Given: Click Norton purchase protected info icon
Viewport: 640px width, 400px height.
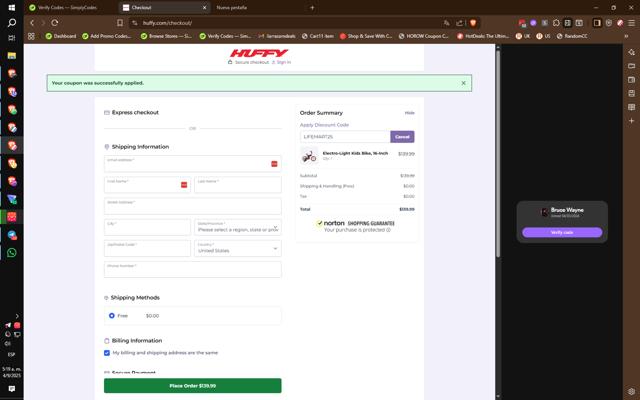Looking at the screenshot, I should tap(388, 230).
